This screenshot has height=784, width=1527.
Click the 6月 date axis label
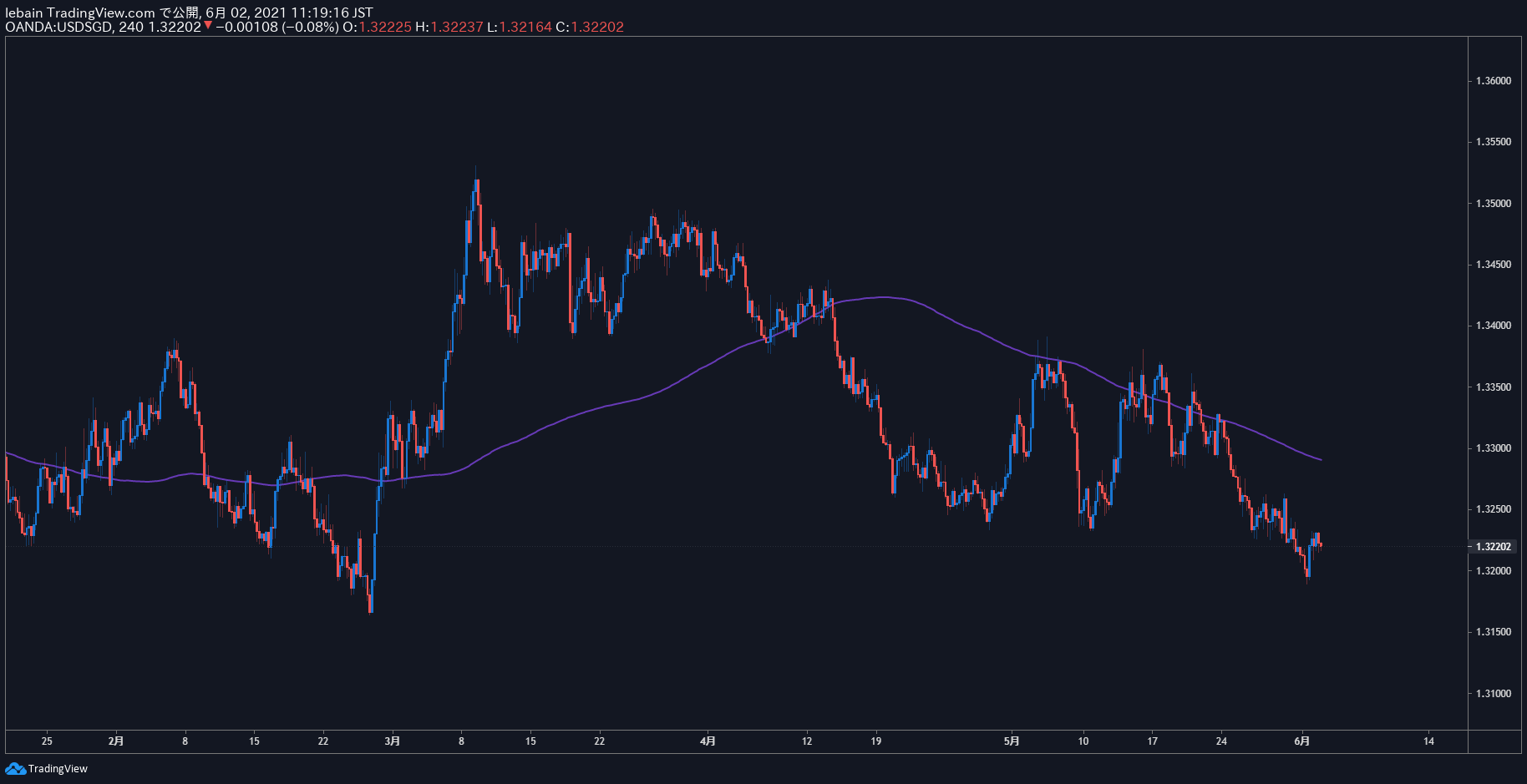click(x=1302, y=741)
